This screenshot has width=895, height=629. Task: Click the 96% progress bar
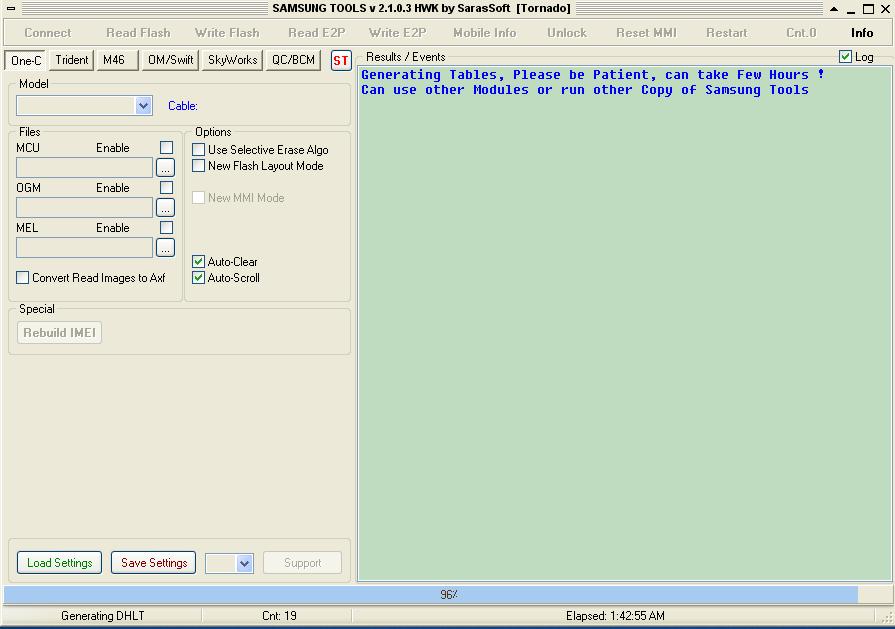(448, 594)
